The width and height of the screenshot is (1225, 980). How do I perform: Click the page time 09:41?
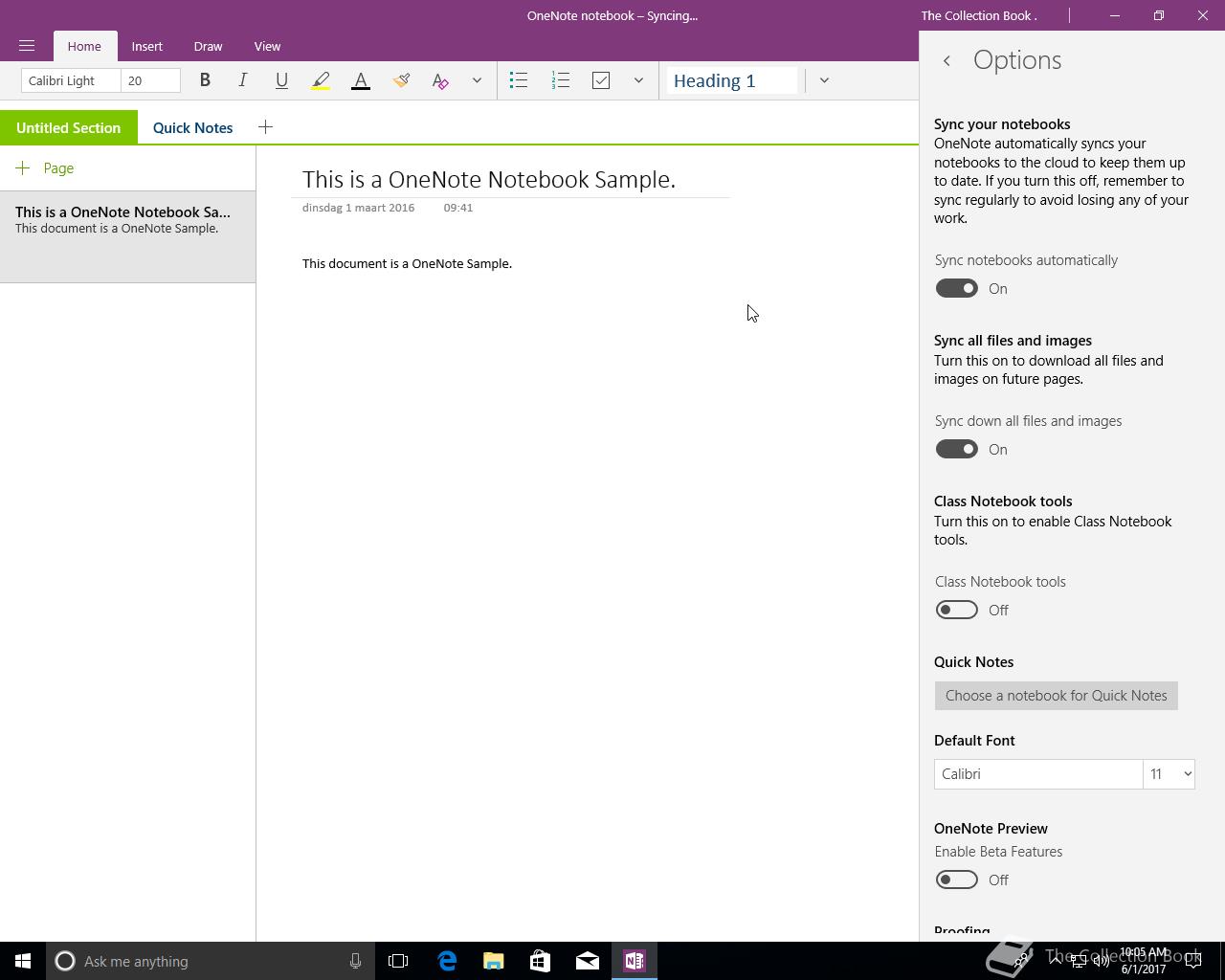(x=458, y=208)
